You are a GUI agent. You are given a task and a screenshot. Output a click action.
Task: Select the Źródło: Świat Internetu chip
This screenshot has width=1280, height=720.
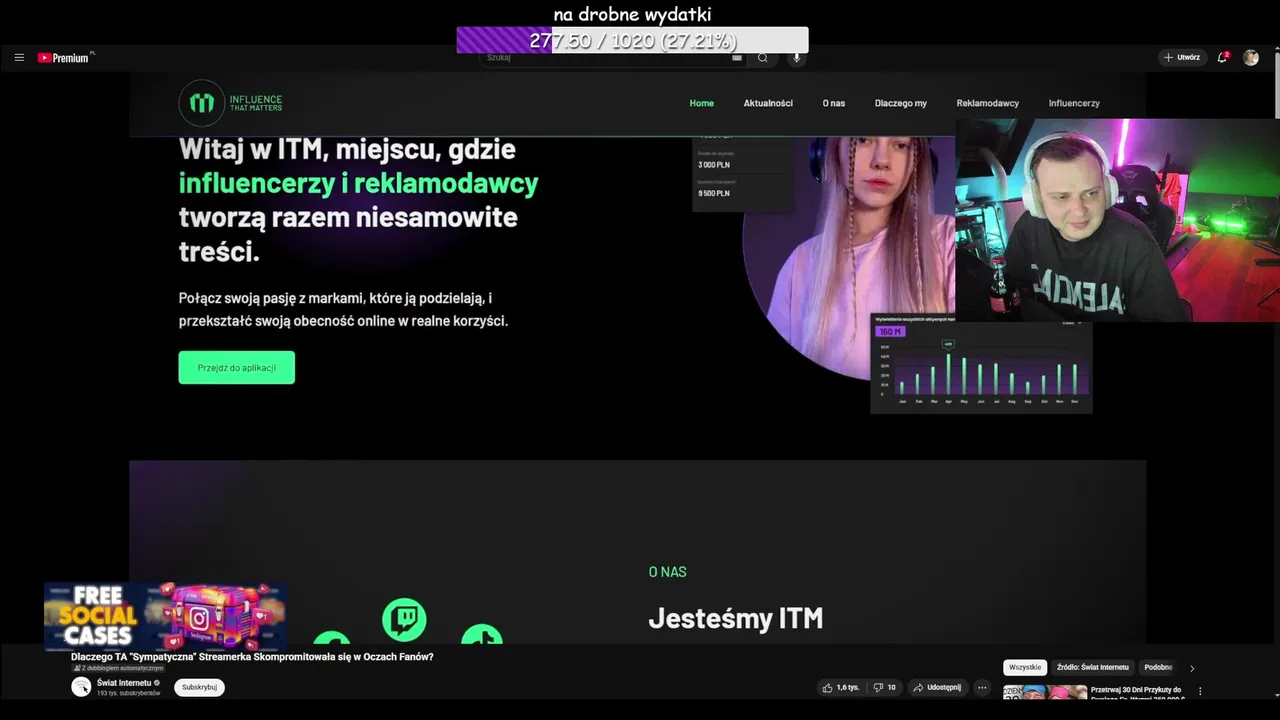pos(1092,667)
